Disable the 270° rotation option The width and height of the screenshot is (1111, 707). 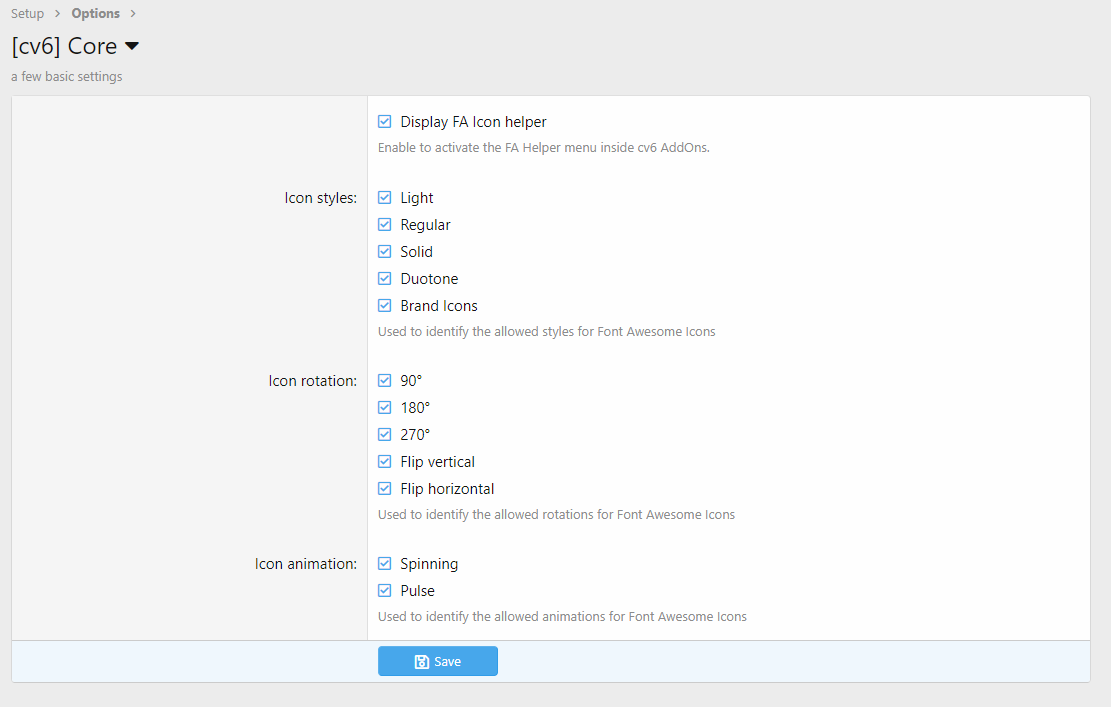point(385,435)
